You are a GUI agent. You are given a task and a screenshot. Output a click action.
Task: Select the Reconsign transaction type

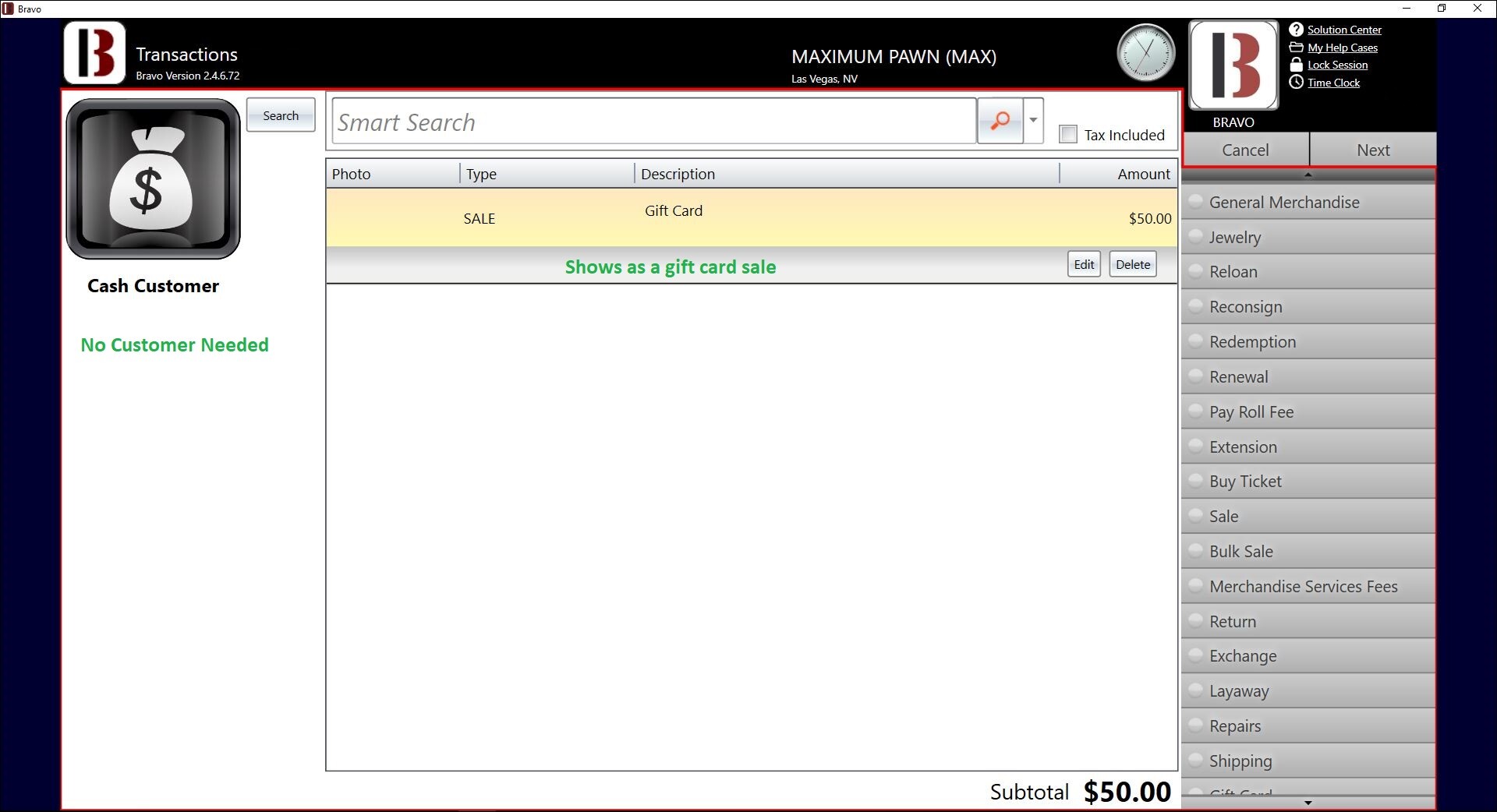coord(1308,307)
